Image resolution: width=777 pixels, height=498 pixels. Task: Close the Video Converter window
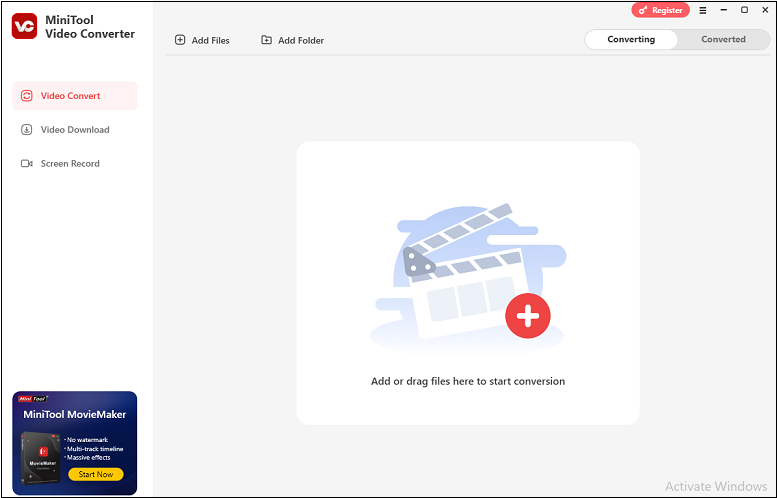765,10
